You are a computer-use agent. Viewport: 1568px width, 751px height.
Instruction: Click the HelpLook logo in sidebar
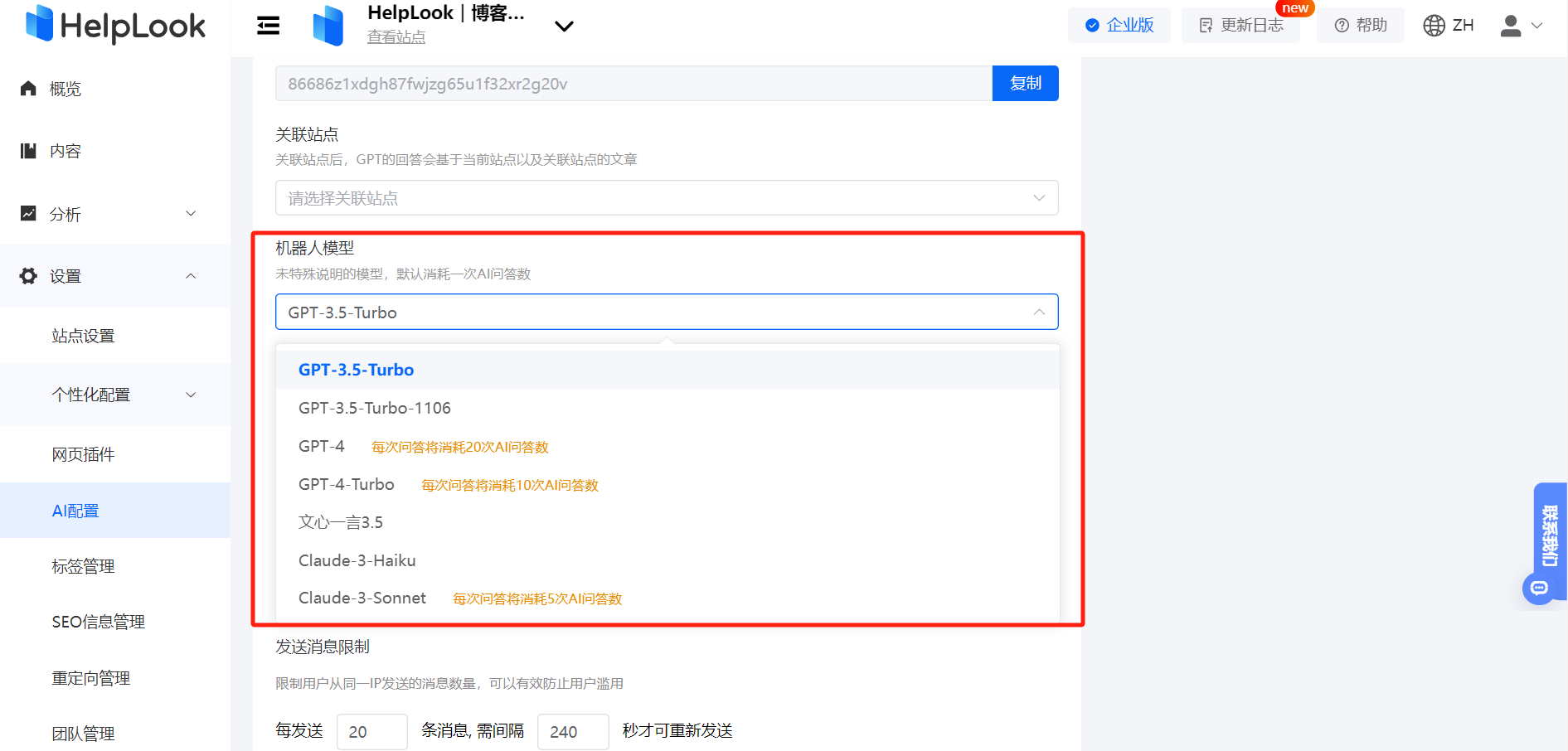115,26
